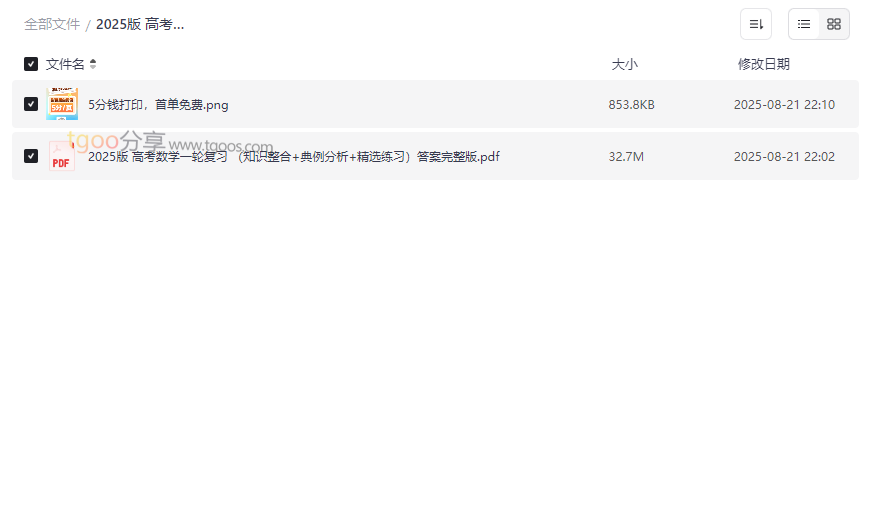Navigate to 全部文件 breadcrumb
The height and width of the screenshot is (514, 874).
click(52, 25)
